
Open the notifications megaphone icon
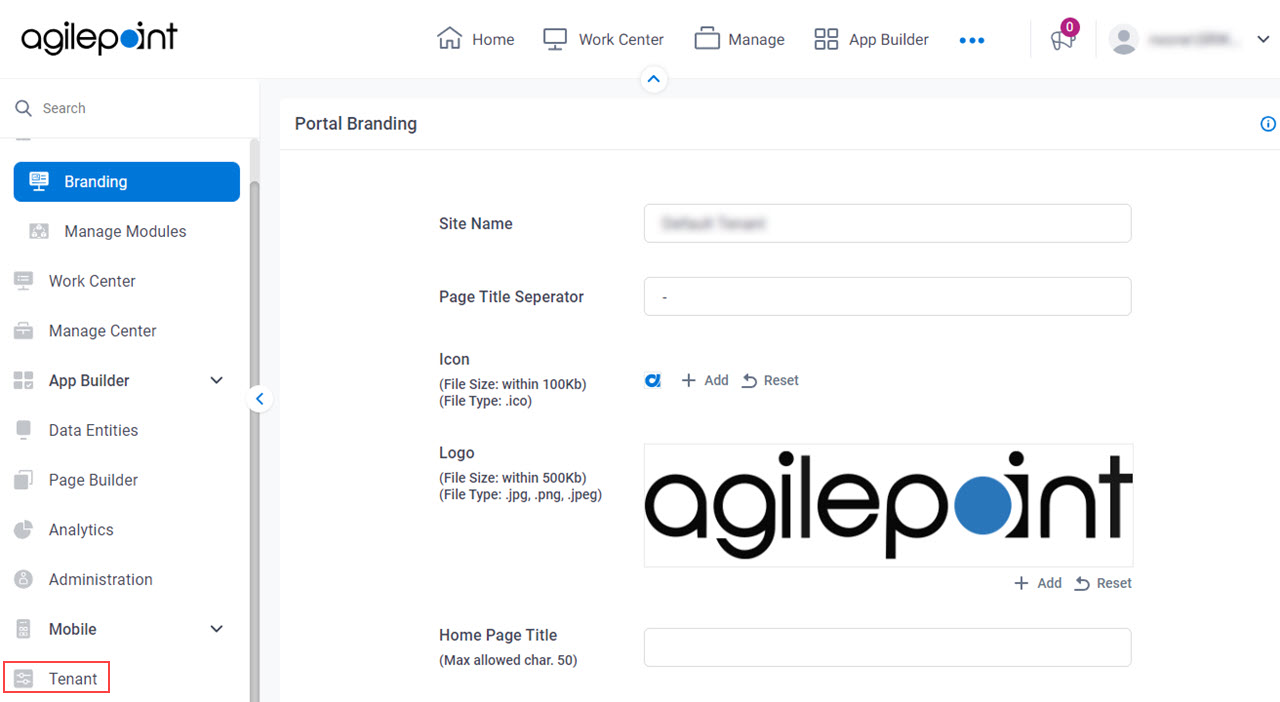1062,40
